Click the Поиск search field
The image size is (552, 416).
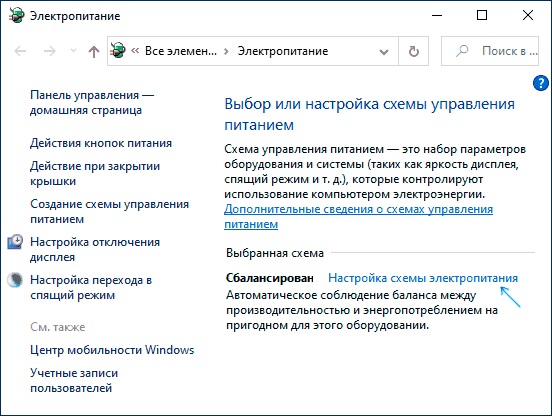coord(490,51)
